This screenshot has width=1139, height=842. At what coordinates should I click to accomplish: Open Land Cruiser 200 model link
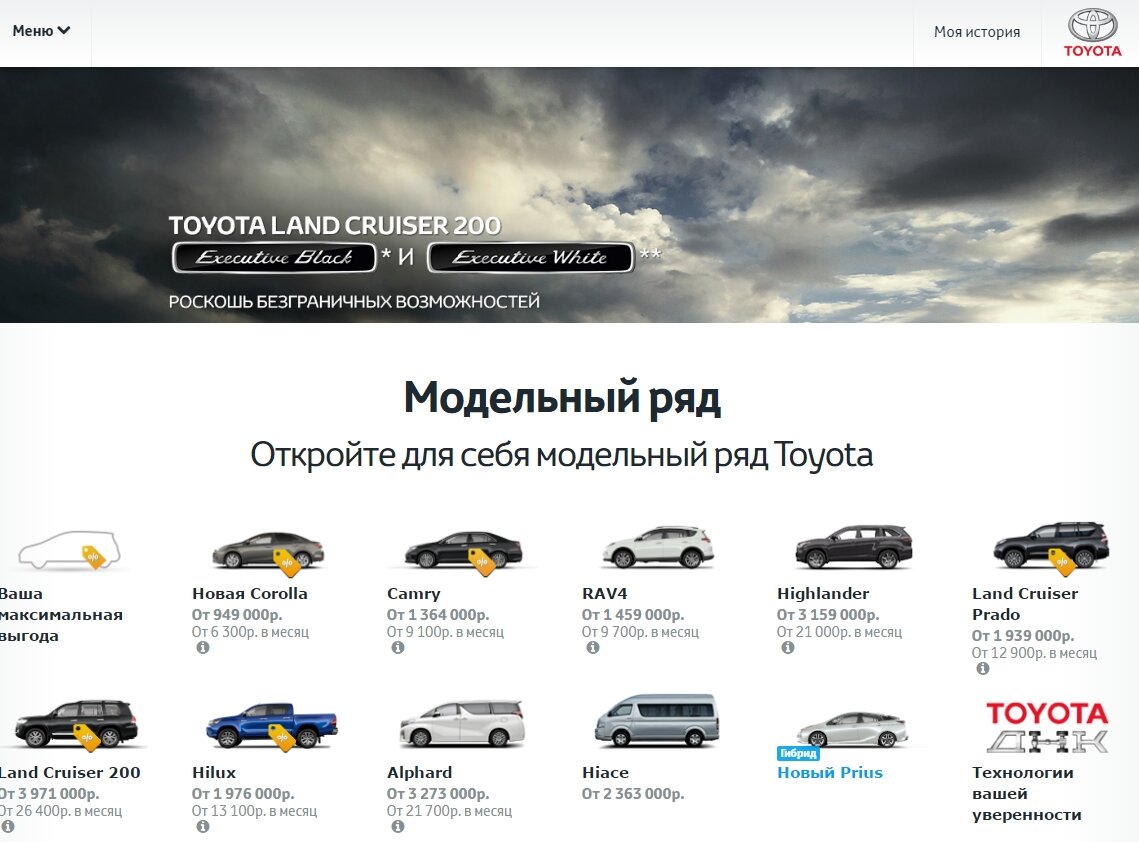coord(70,772)
